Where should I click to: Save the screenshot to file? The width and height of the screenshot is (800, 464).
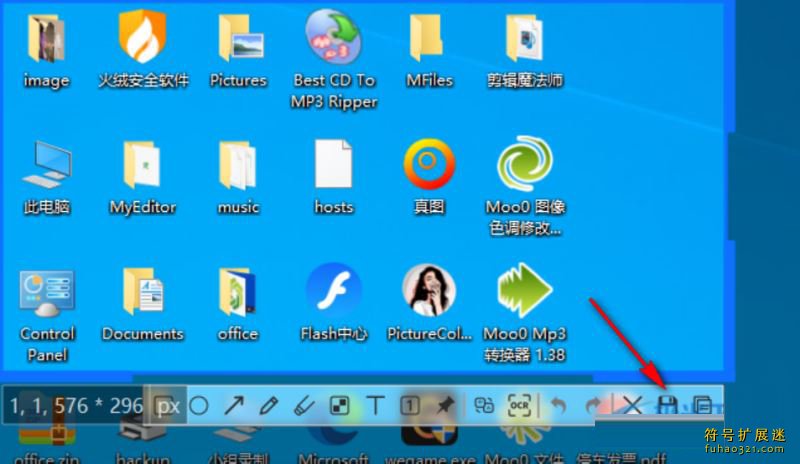coord(667,405)
